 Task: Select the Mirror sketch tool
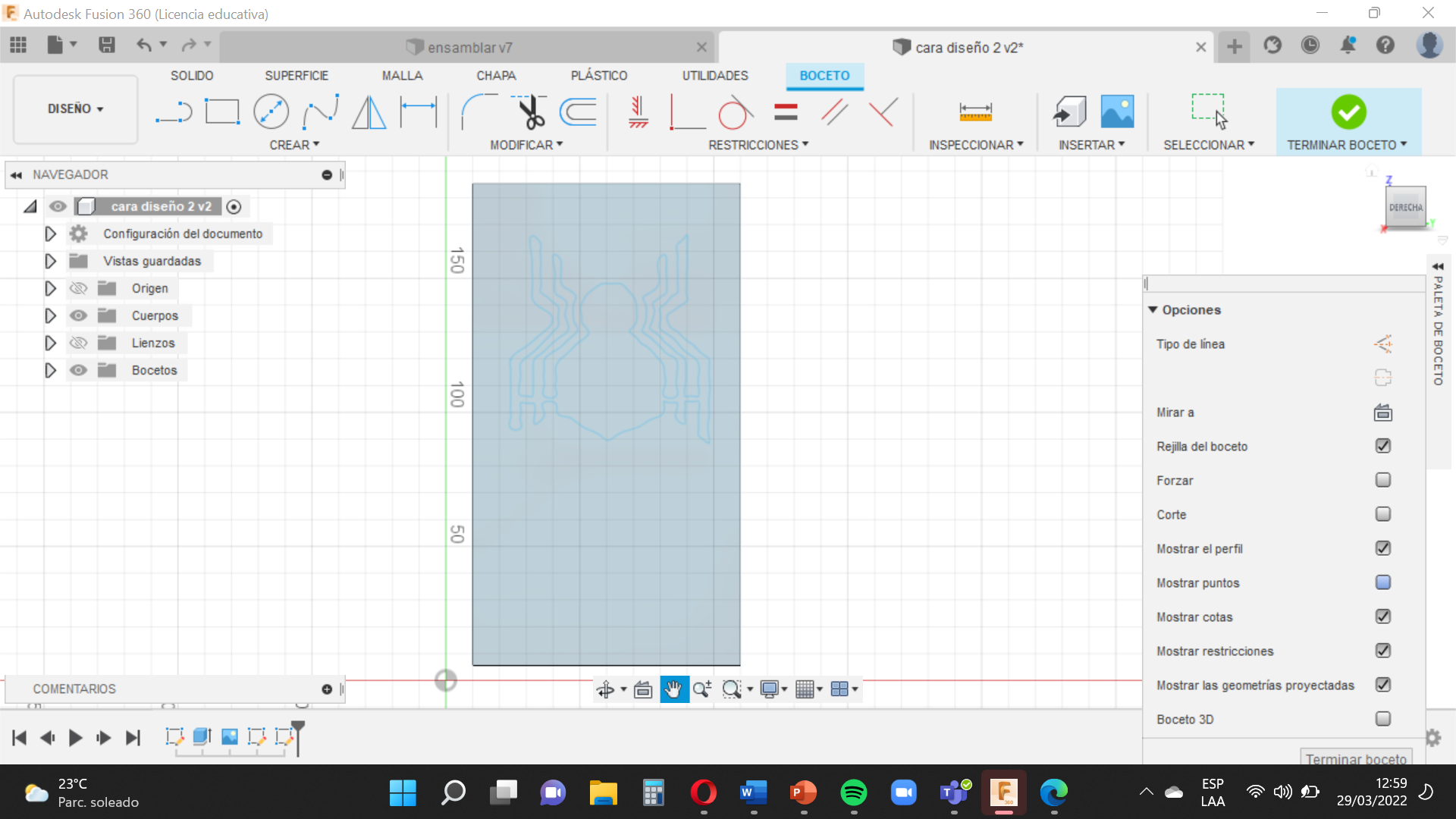[369, 112]
